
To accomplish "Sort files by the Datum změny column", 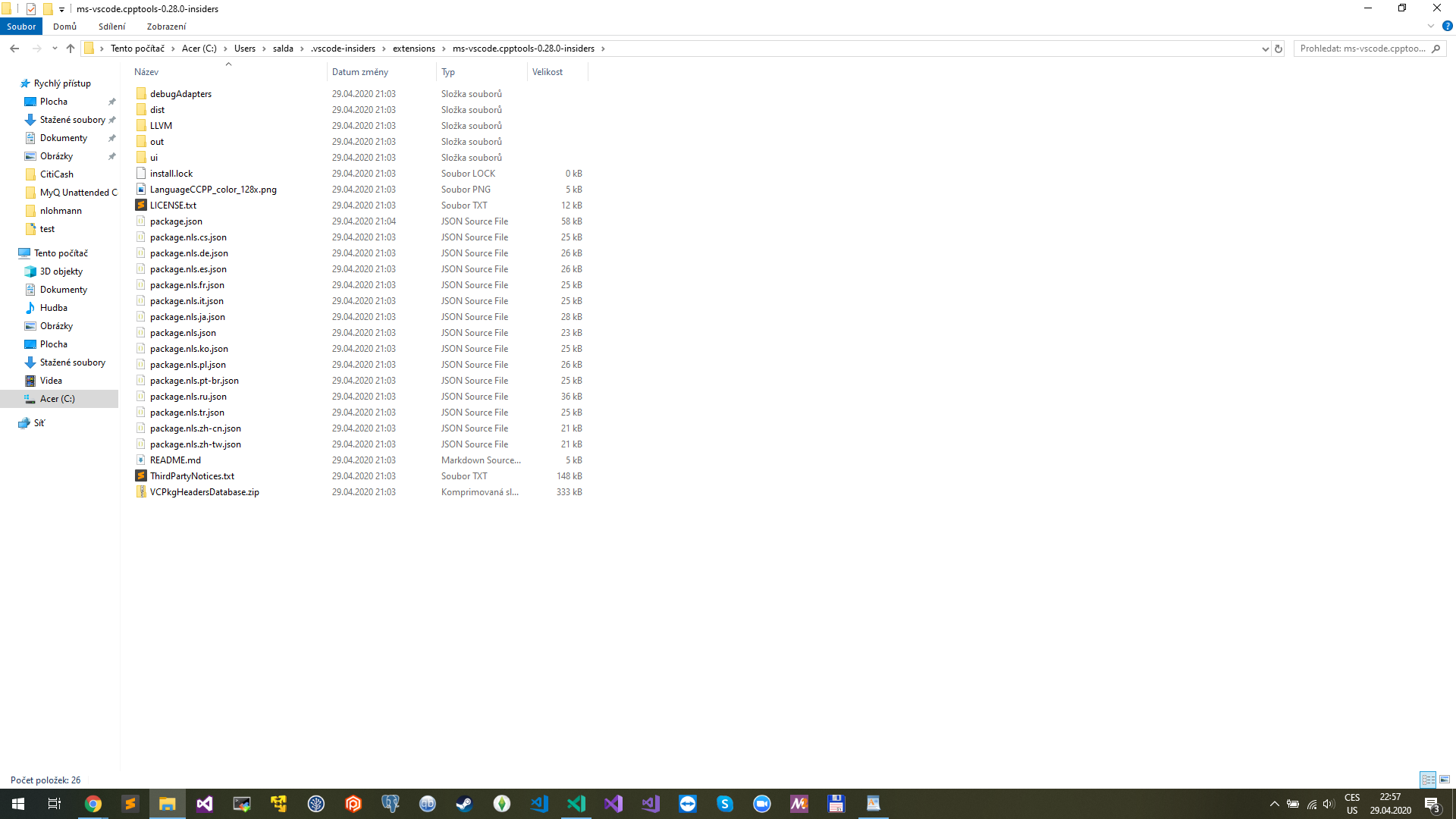I will tap(360, 72).
